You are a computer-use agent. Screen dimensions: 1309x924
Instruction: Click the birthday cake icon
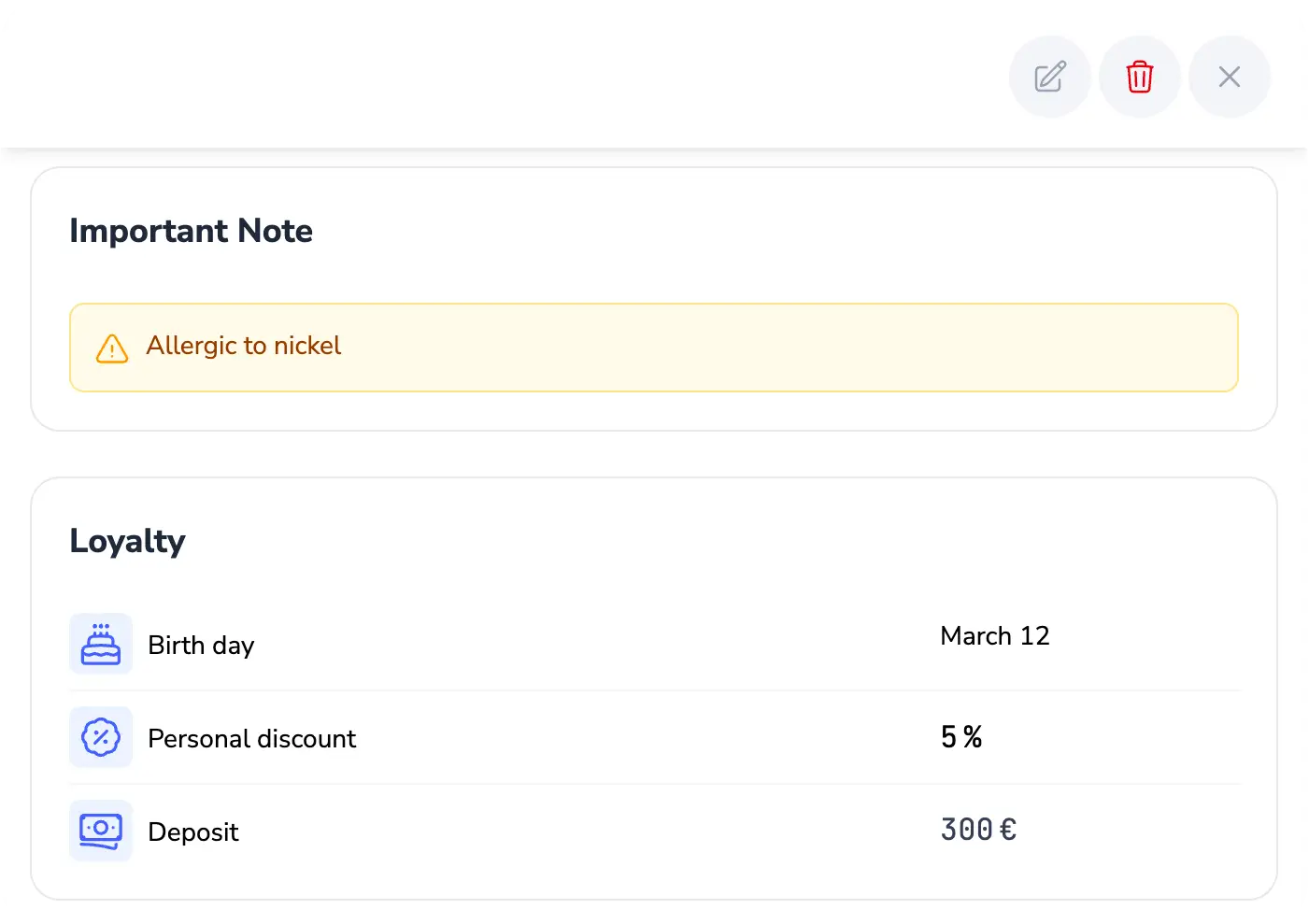tap(100, 644)
